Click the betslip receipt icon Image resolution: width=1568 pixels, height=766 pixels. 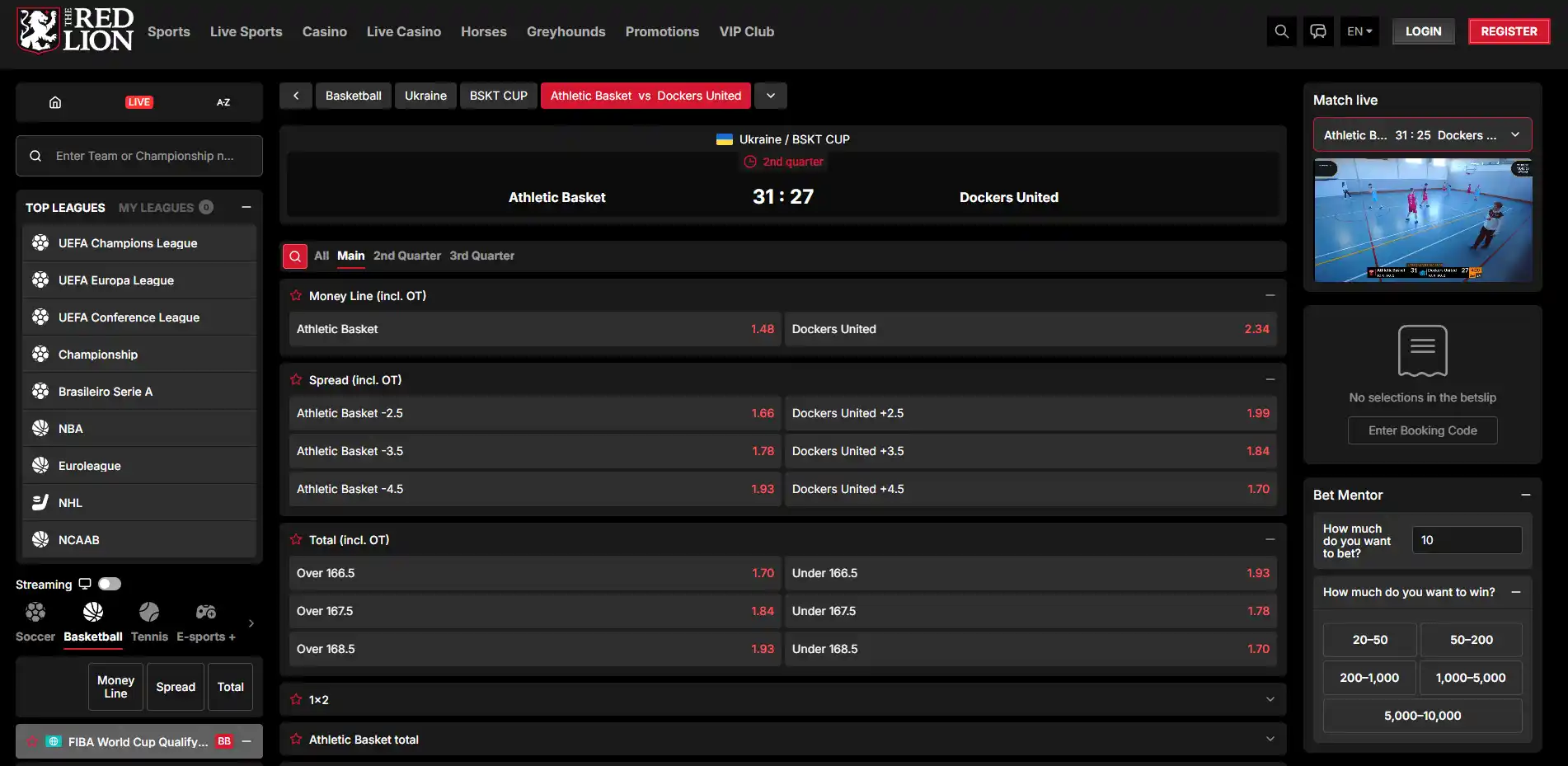pyautogui.click(x=1423, y=350)
